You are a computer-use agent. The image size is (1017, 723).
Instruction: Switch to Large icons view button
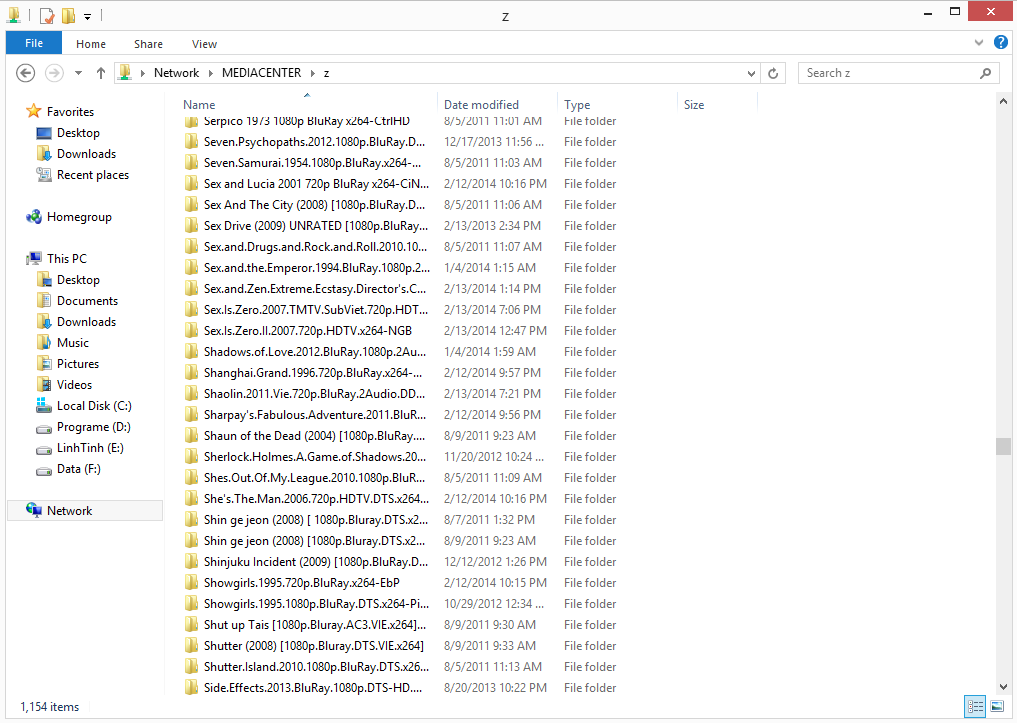tap(998, 706)
